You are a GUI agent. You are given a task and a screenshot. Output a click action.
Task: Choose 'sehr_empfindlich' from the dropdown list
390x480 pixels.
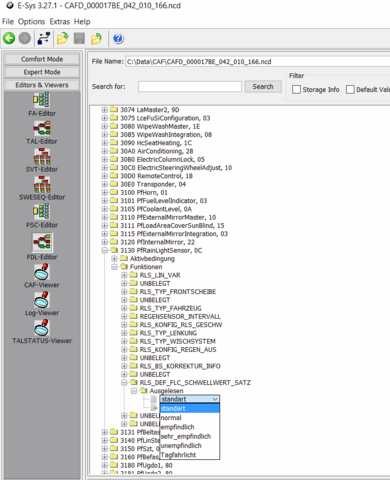[189, 436]
